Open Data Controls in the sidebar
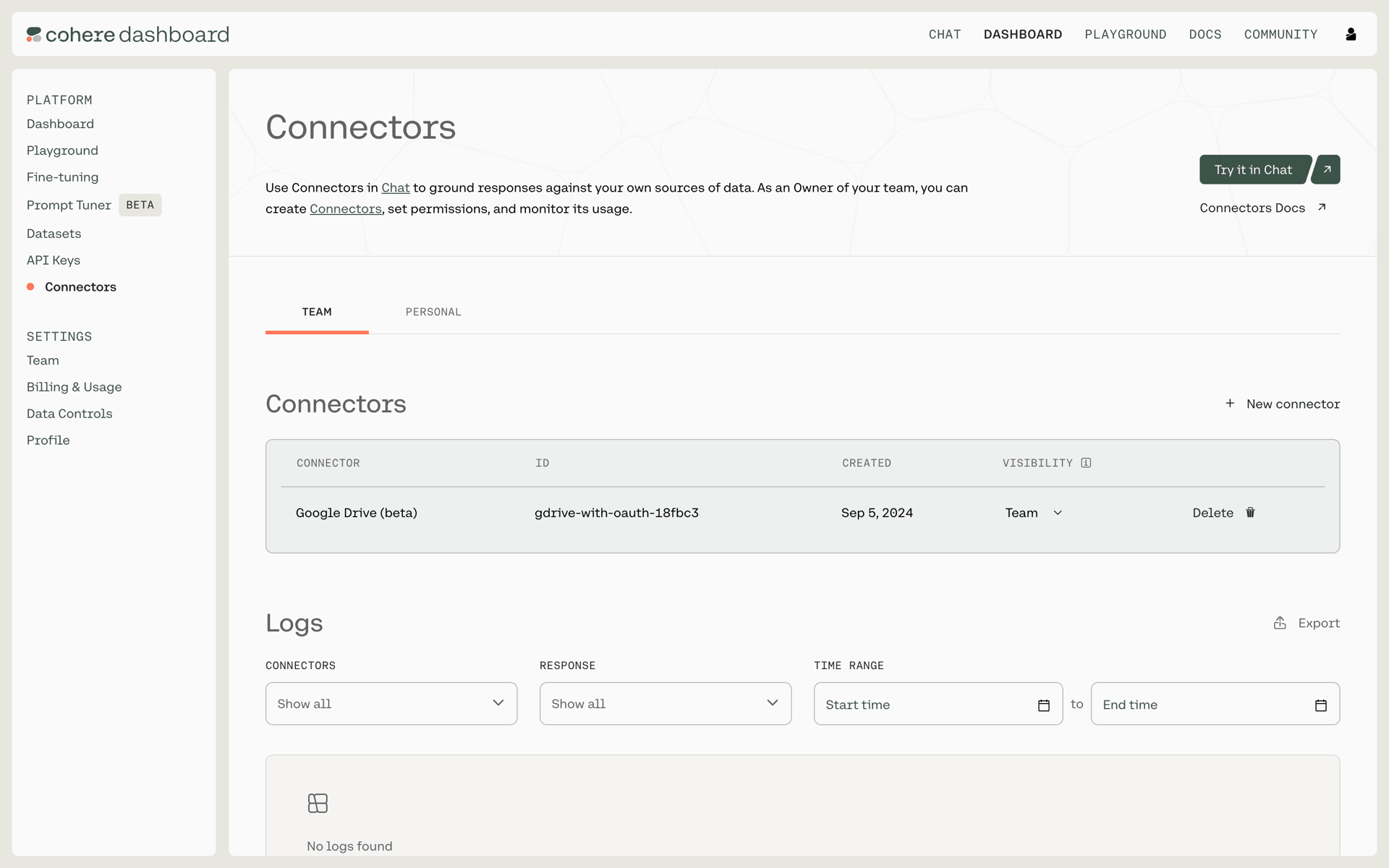1389x868 pixels. point(69,414)
